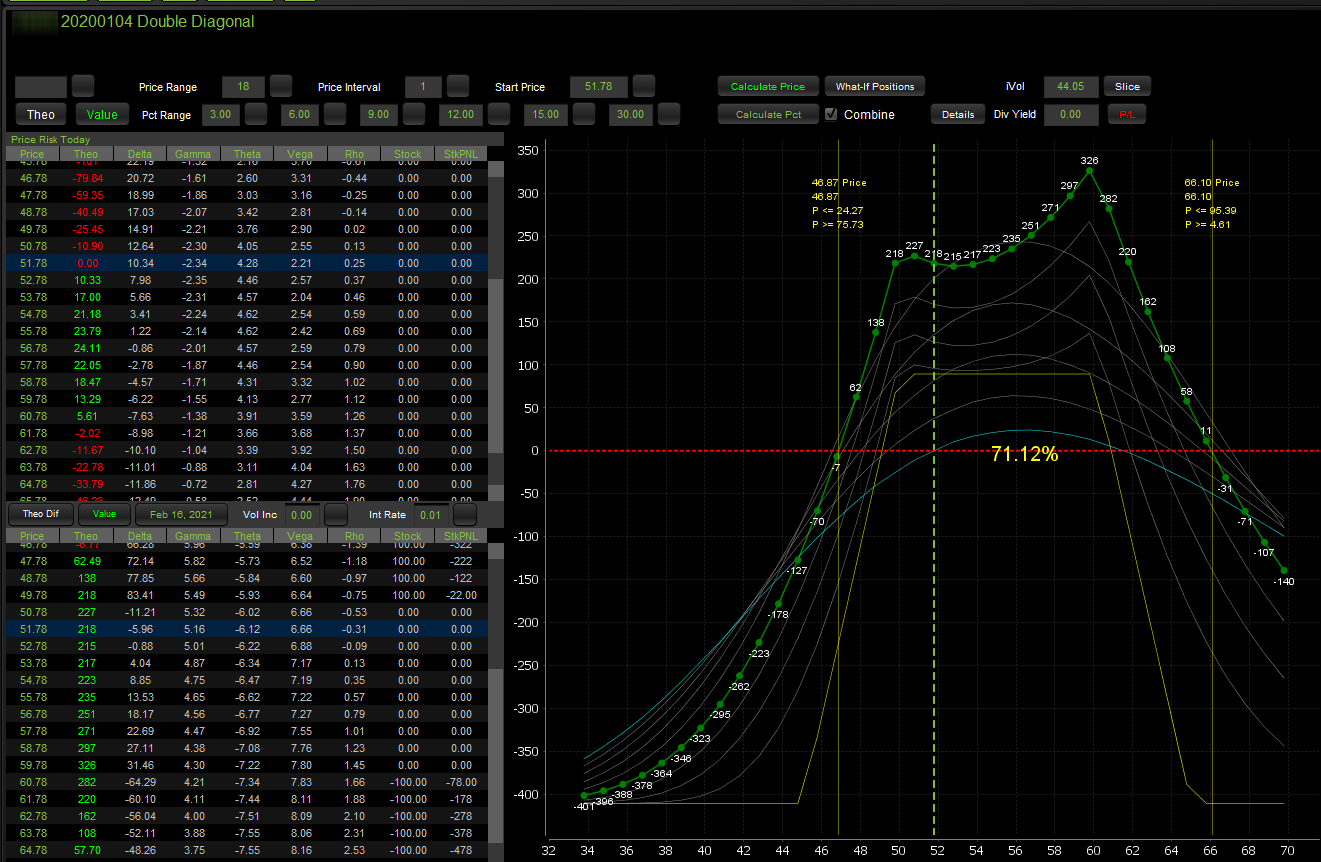Click square button next to 6.00 Pct field
This screenshot has height=862, width=1321.
pos(336,114)
